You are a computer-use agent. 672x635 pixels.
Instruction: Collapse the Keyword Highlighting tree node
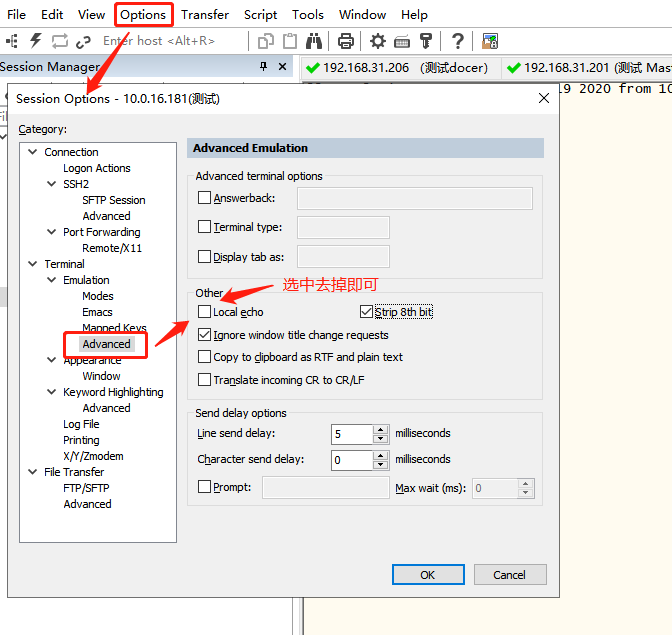point(51,392)
